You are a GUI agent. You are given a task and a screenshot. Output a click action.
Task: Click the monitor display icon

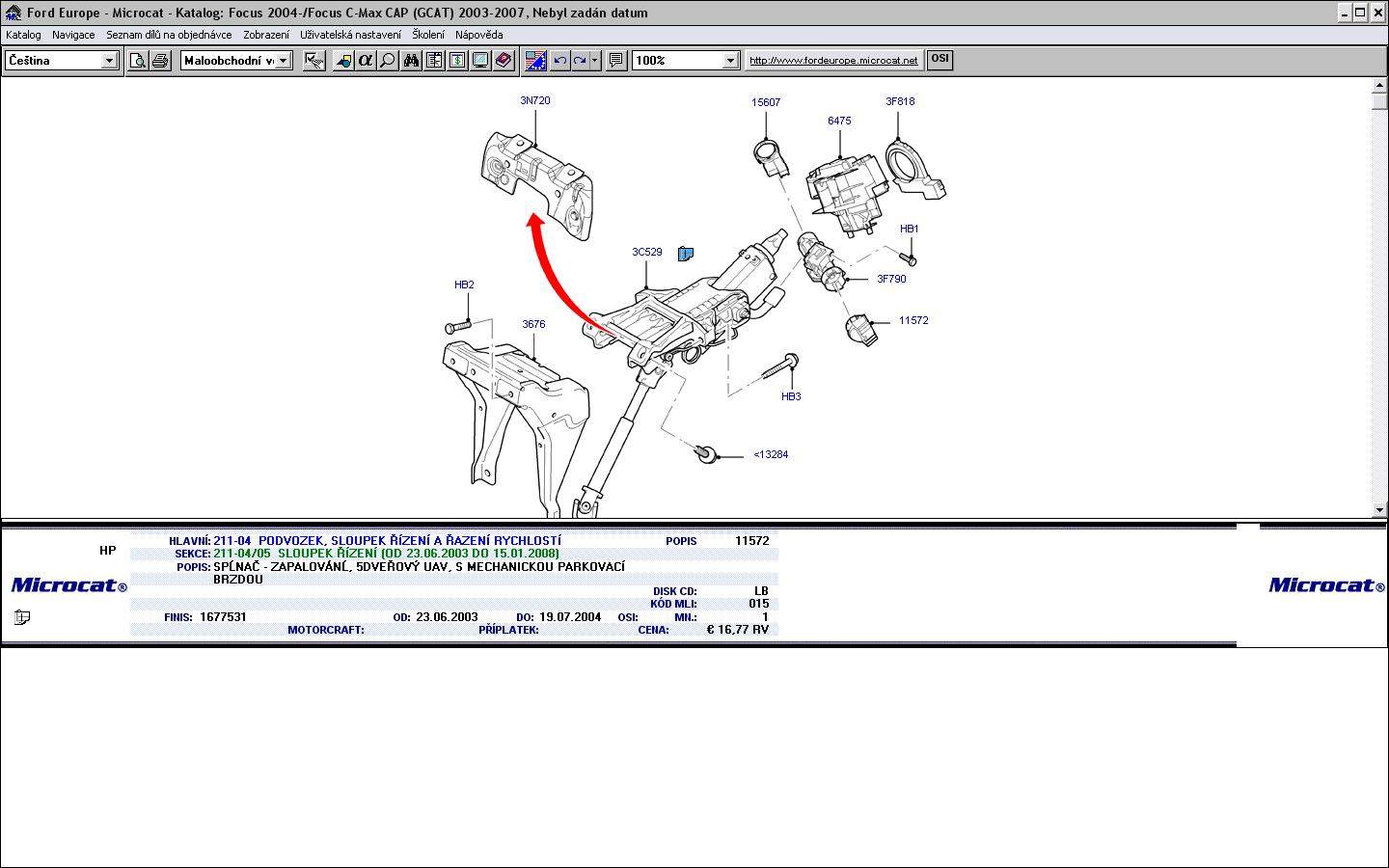pyautogui.click(x=480, y=61)
